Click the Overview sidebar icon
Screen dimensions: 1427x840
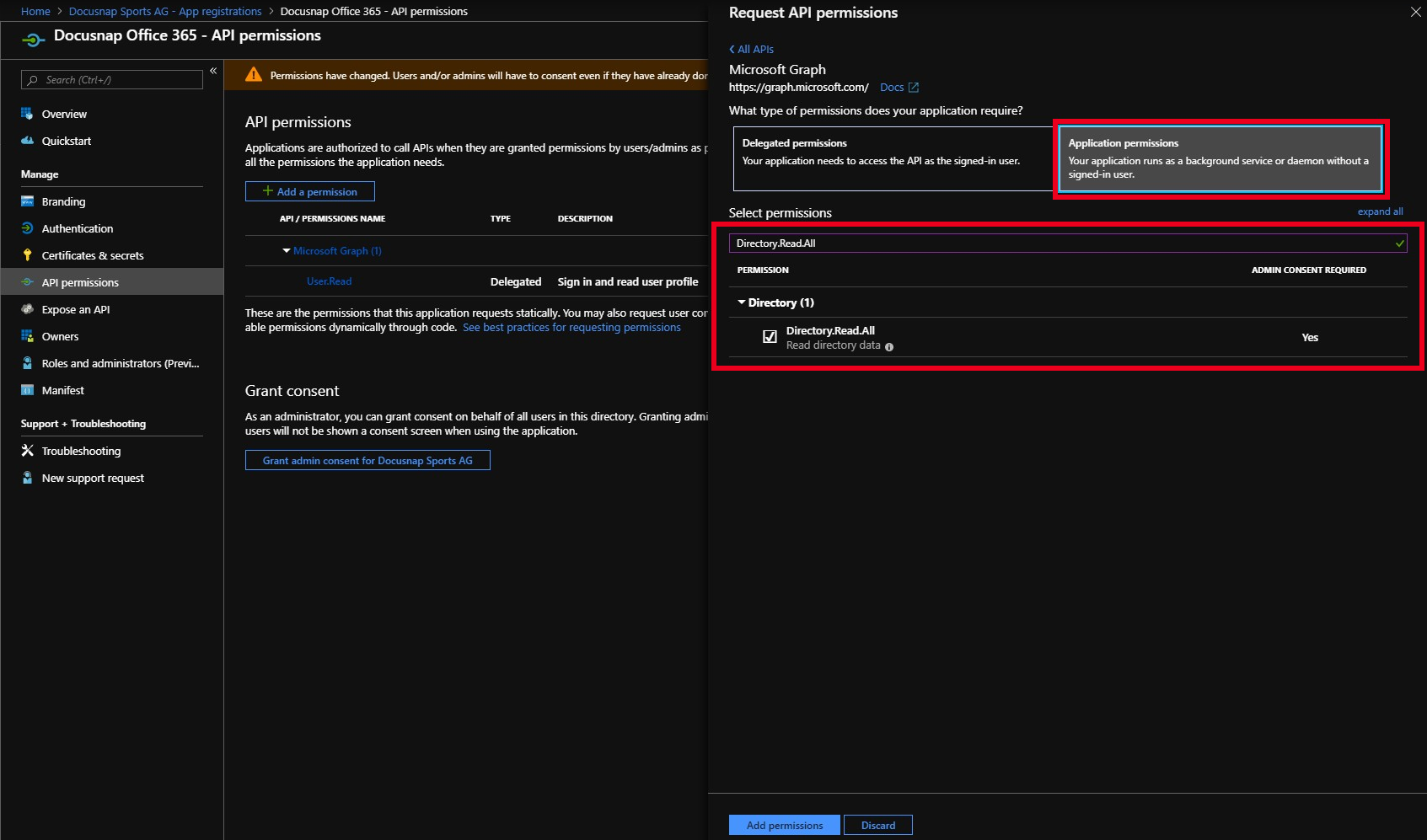27,114
